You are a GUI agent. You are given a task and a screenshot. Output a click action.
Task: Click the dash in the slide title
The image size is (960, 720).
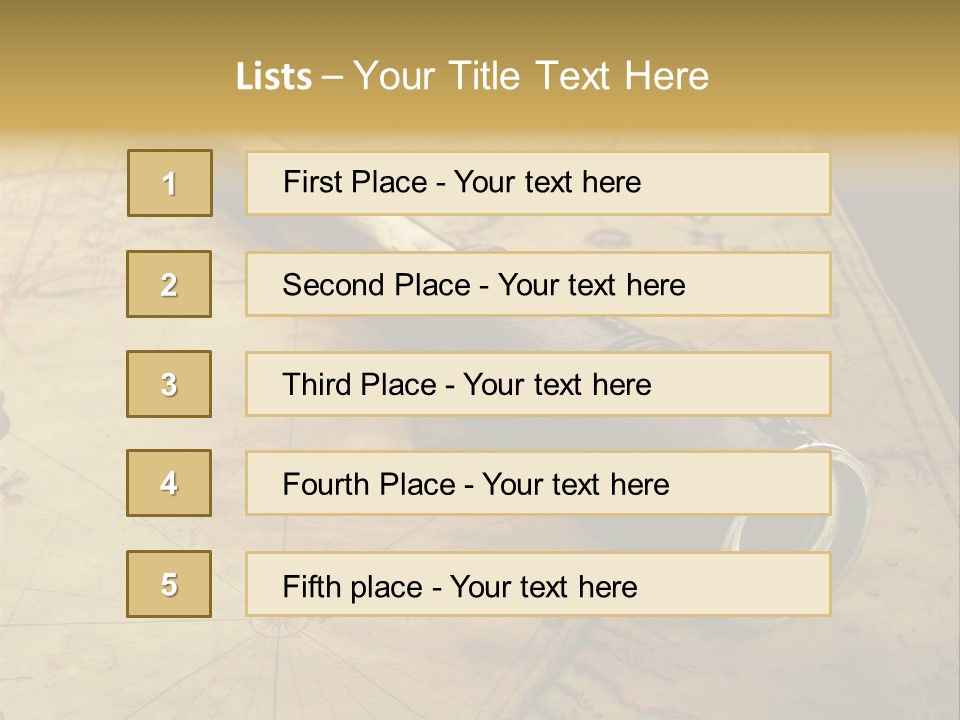333,77
